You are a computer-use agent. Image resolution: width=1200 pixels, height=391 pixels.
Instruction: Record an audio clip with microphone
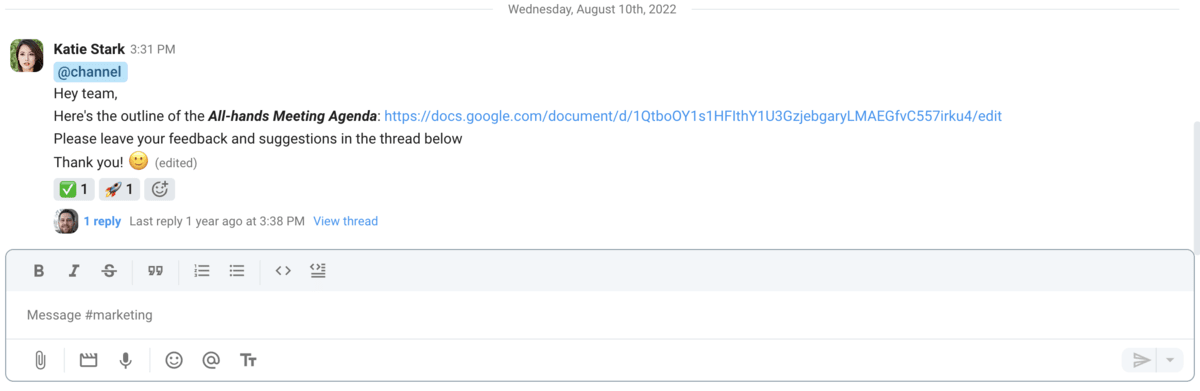(x=126, y=360)
